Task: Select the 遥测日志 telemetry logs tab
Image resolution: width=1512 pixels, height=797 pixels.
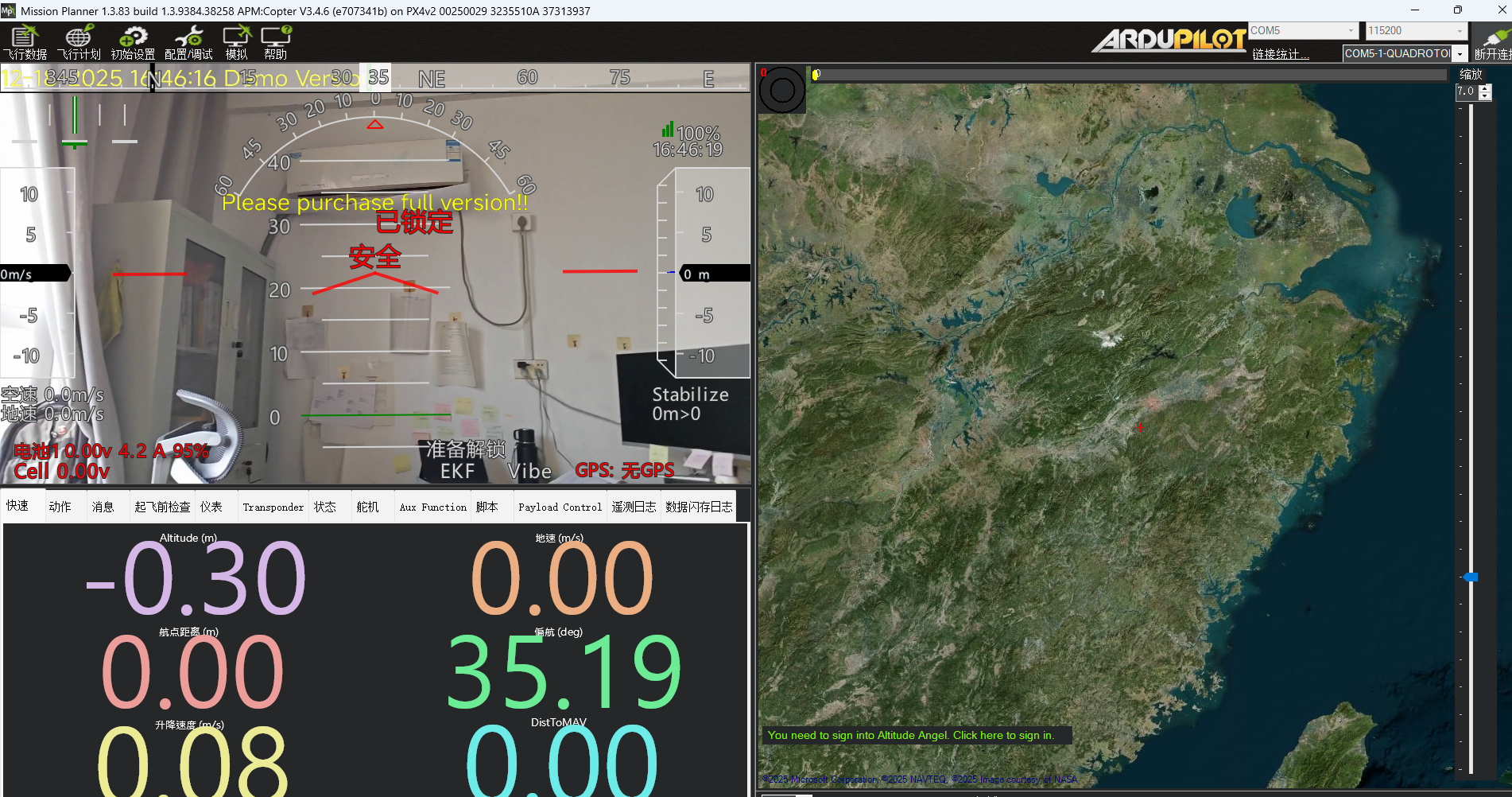Action: pyautogui.click(x=634, y=507)
